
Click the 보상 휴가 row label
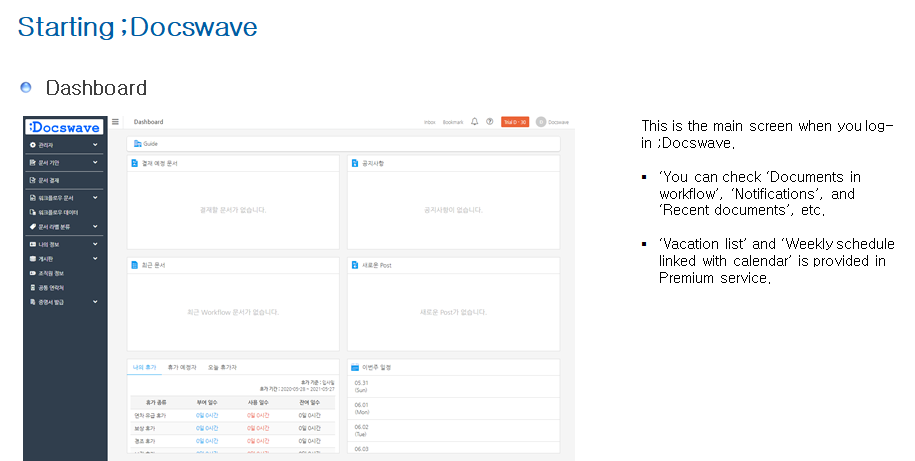[145, 428]
